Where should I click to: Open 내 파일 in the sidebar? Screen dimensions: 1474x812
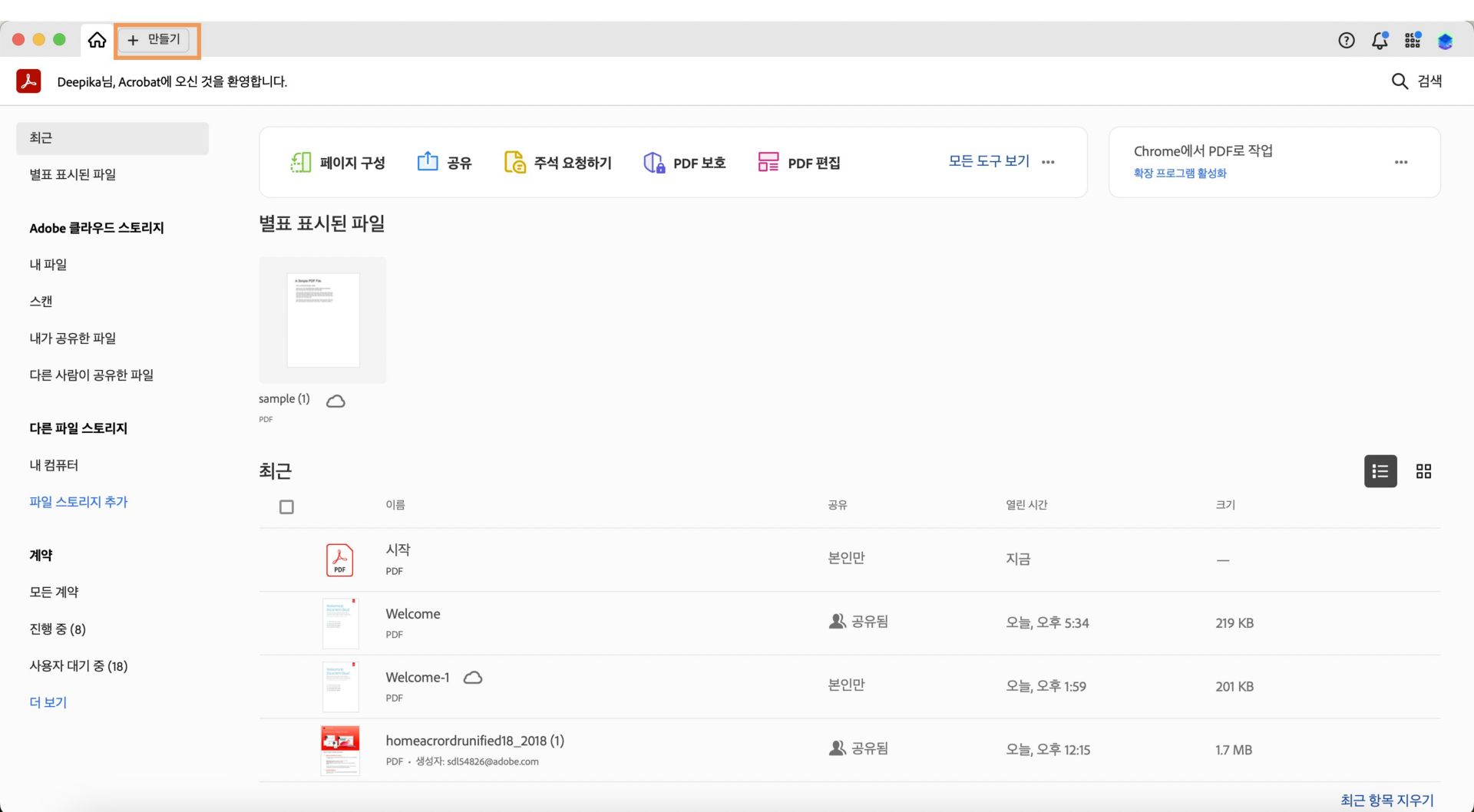coord(48,265)
